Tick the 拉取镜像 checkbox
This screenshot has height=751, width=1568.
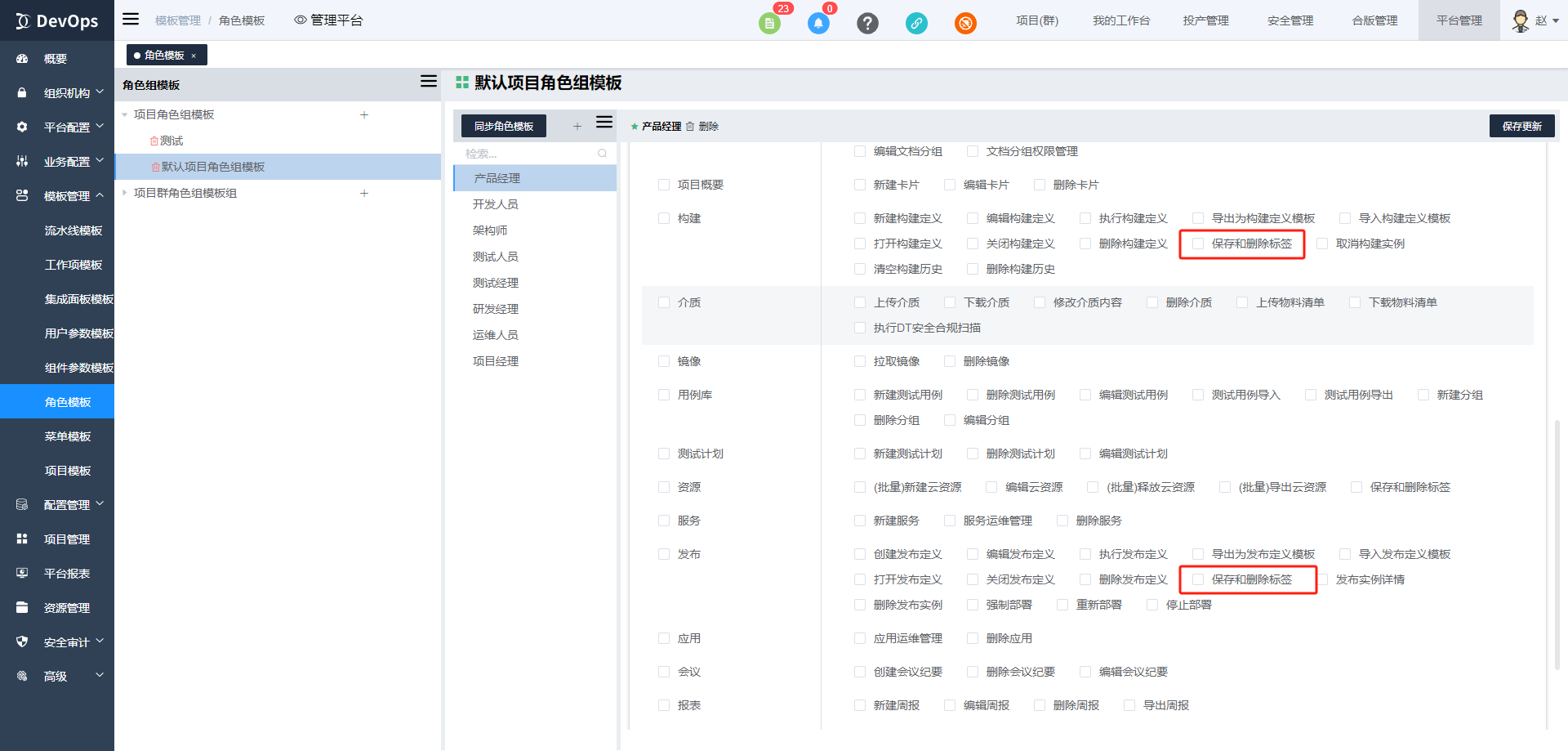point(860,361)
